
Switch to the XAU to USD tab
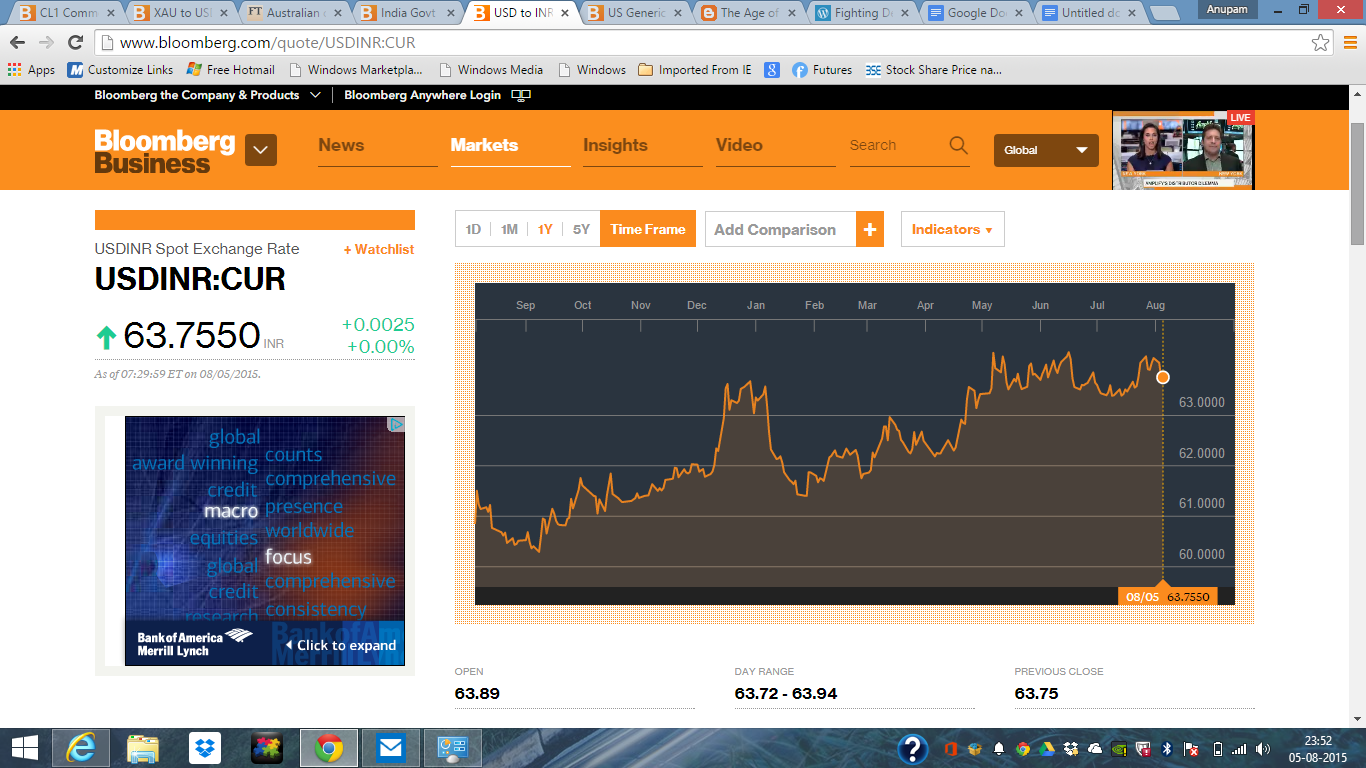[x=180, y=13]
